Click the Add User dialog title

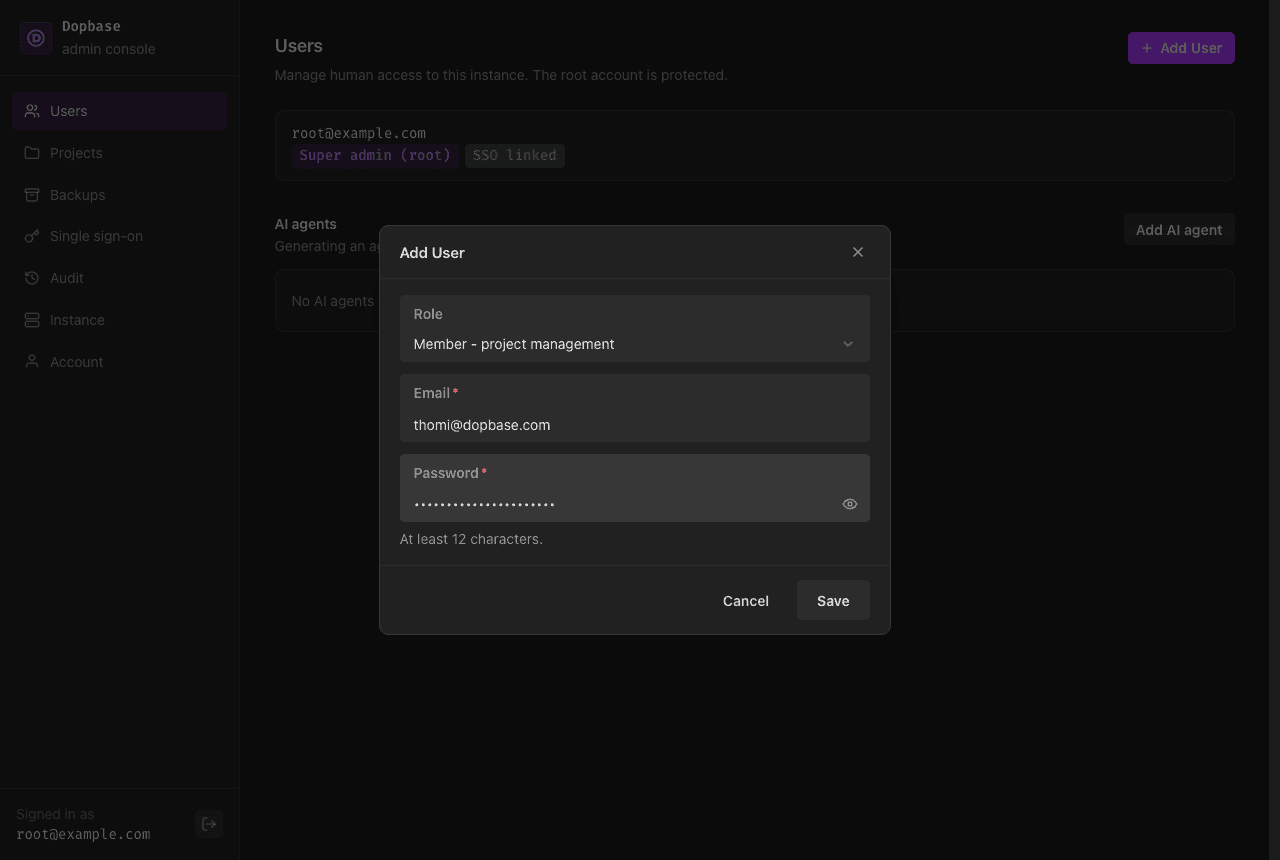pyautogui.click(x=432, y=252)
